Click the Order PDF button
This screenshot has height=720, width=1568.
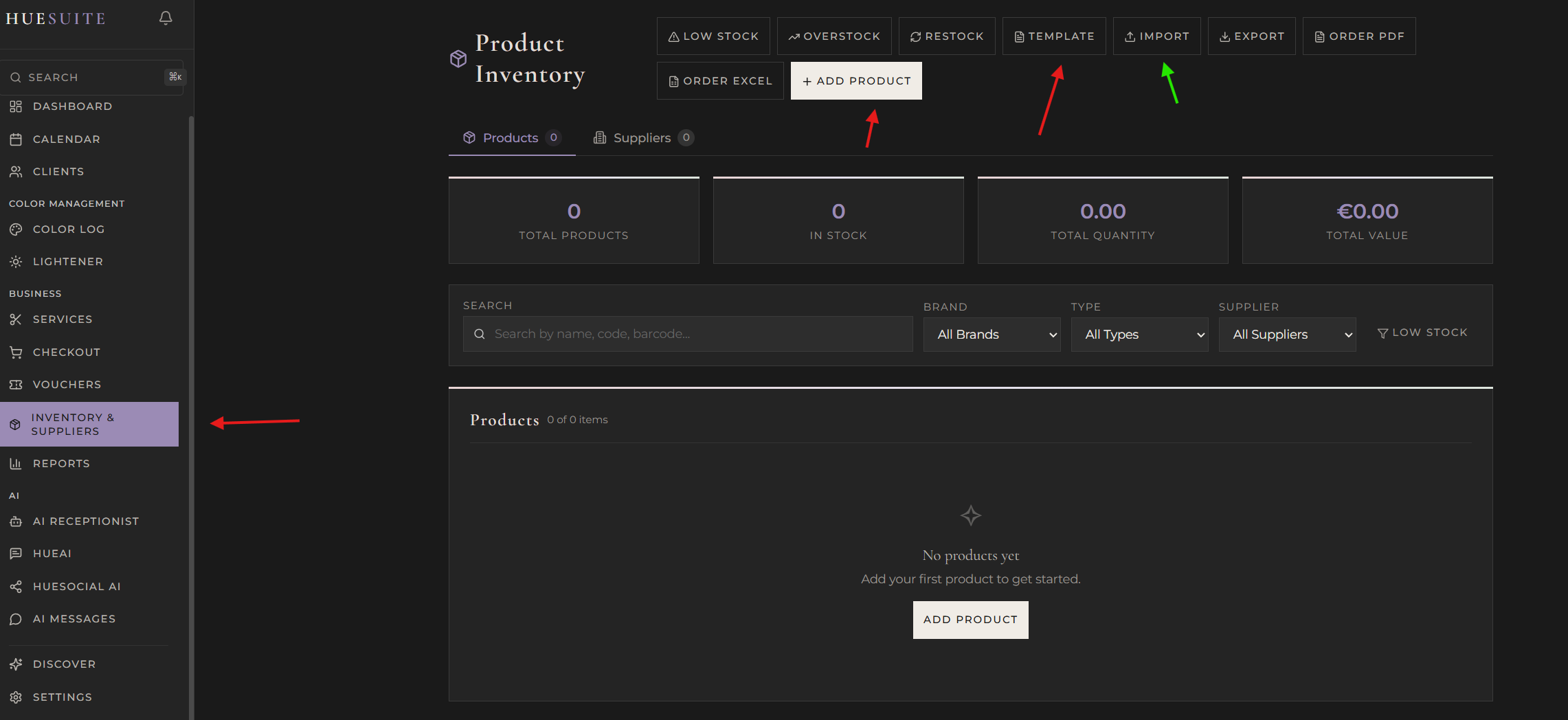[x=1358, y=36]
